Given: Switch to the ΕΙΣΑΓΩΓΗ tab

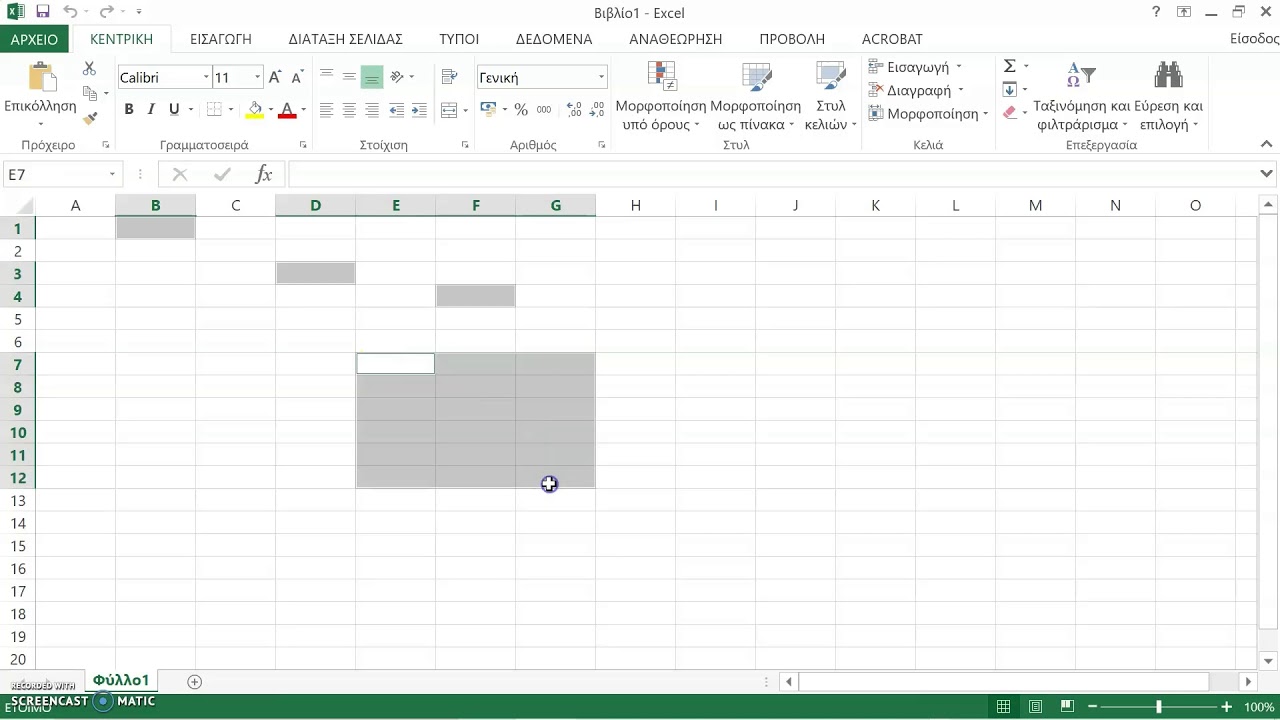Looking at the screenshot, I should (221, 39).
